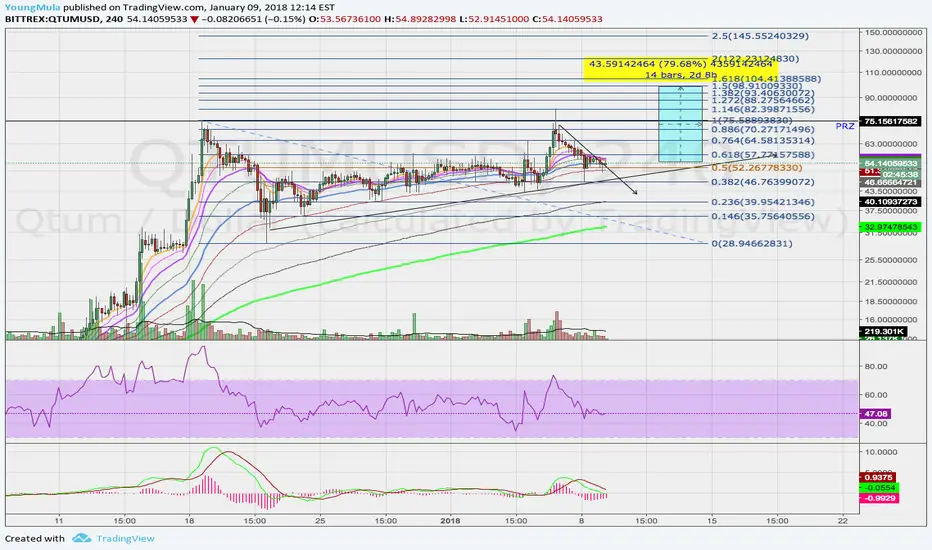932x550 pixels.
Task: Click the low value L:52.91451000
Action: tap(494, 19)
